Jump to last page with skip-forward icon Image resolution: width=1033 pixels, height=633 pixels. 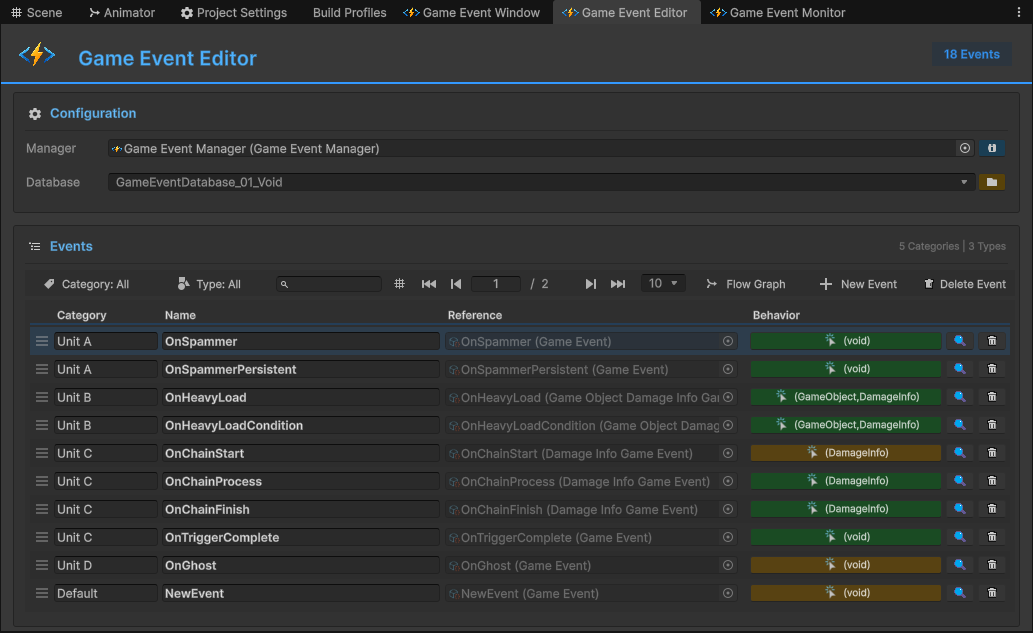point(618,283)
